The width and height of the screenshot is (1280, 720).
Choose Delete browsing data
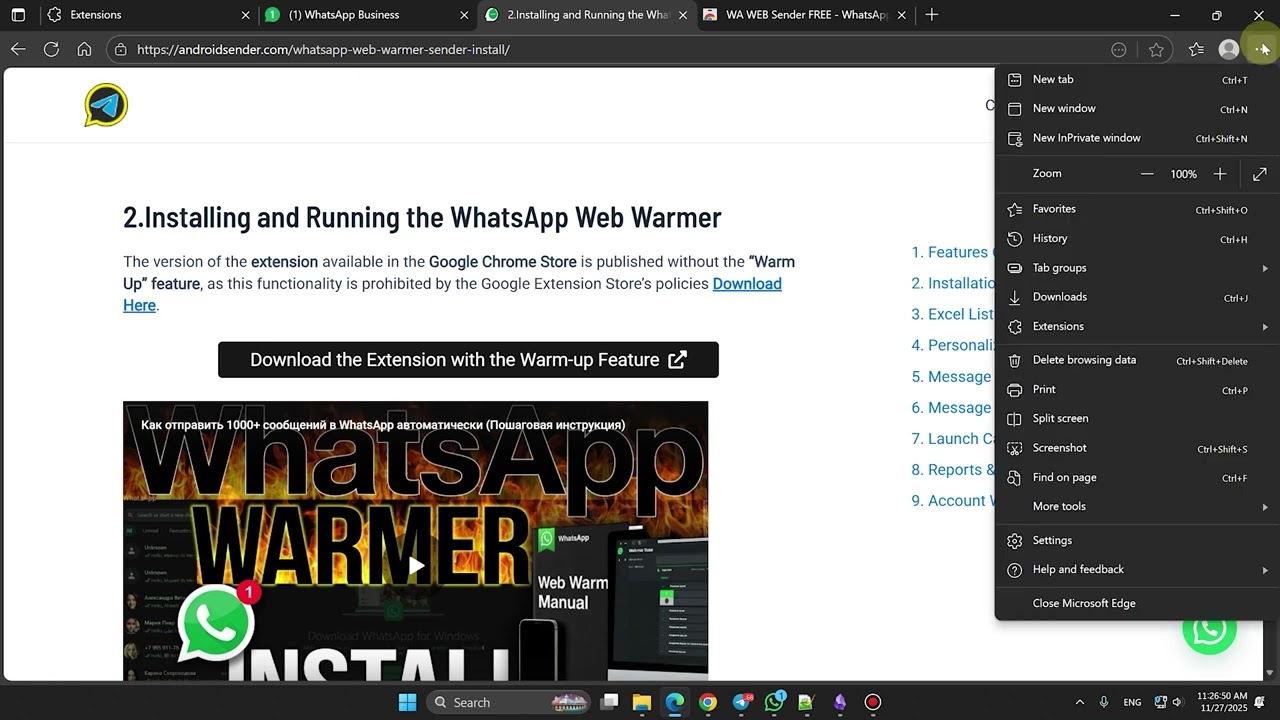click(x=1137, y=360)
